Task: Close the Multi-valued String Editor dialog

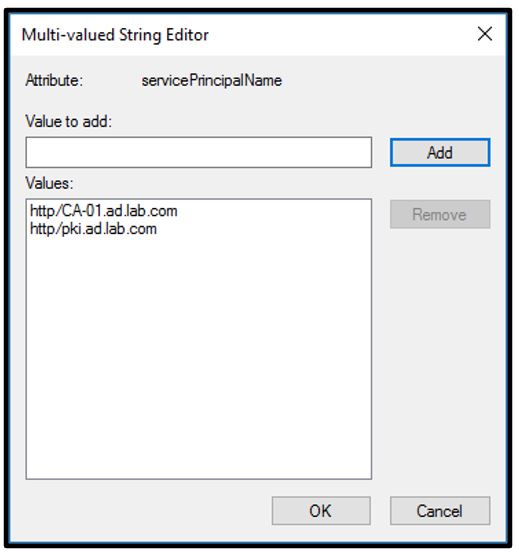Action: click(x=484, y=34)
